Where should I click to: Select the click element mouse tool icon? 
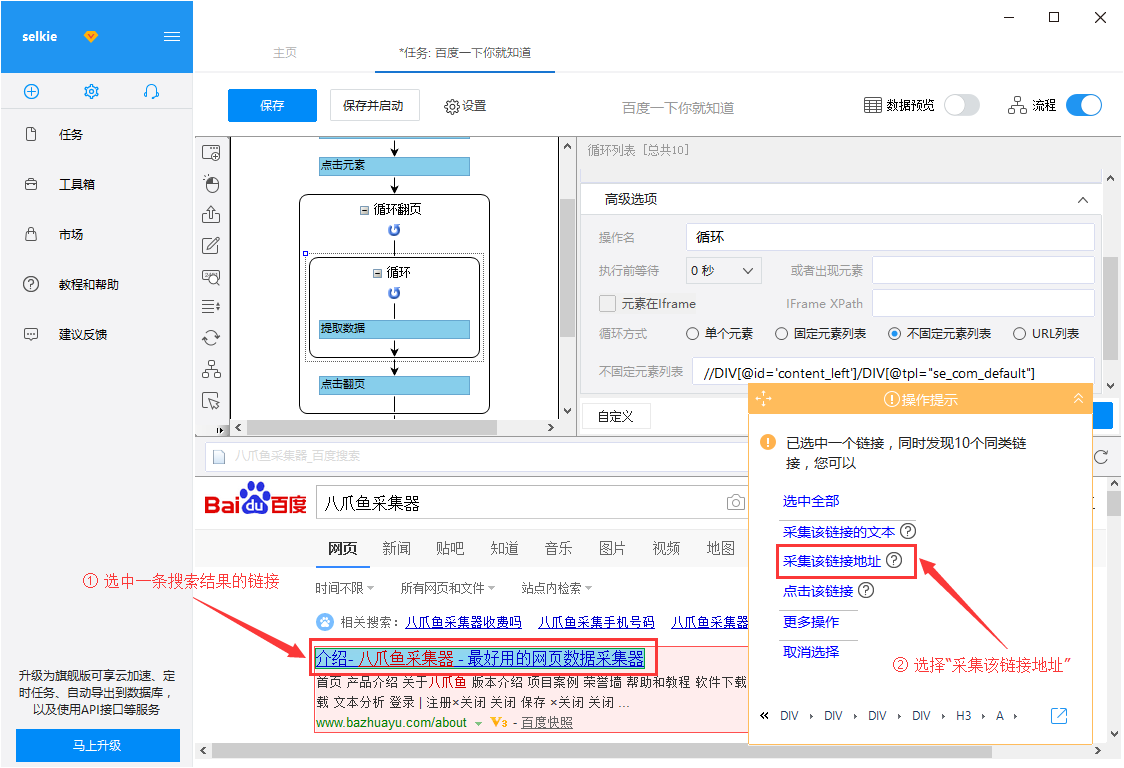211,184
